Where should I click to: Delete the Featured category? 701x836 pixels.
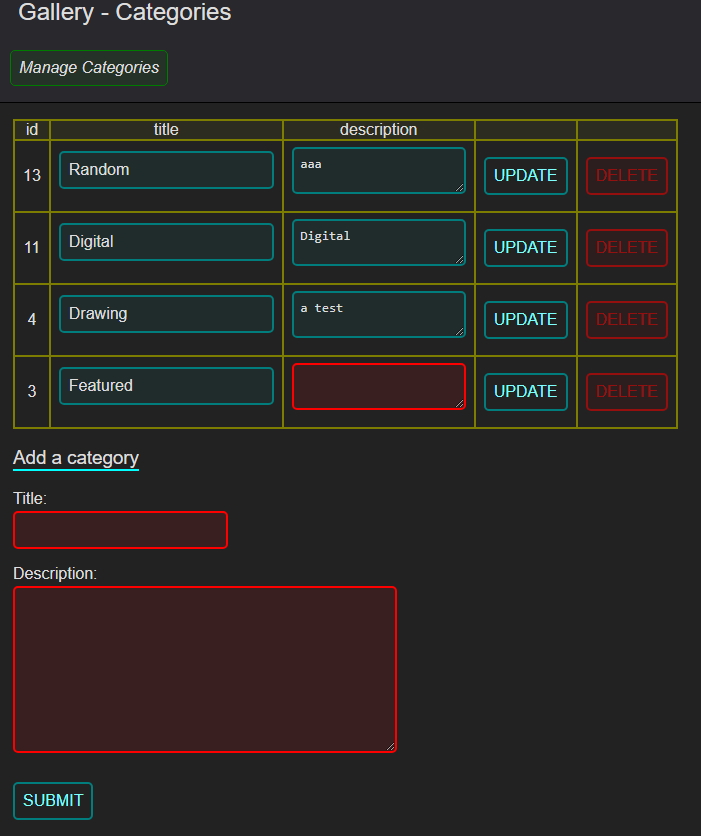pos(626,392)
